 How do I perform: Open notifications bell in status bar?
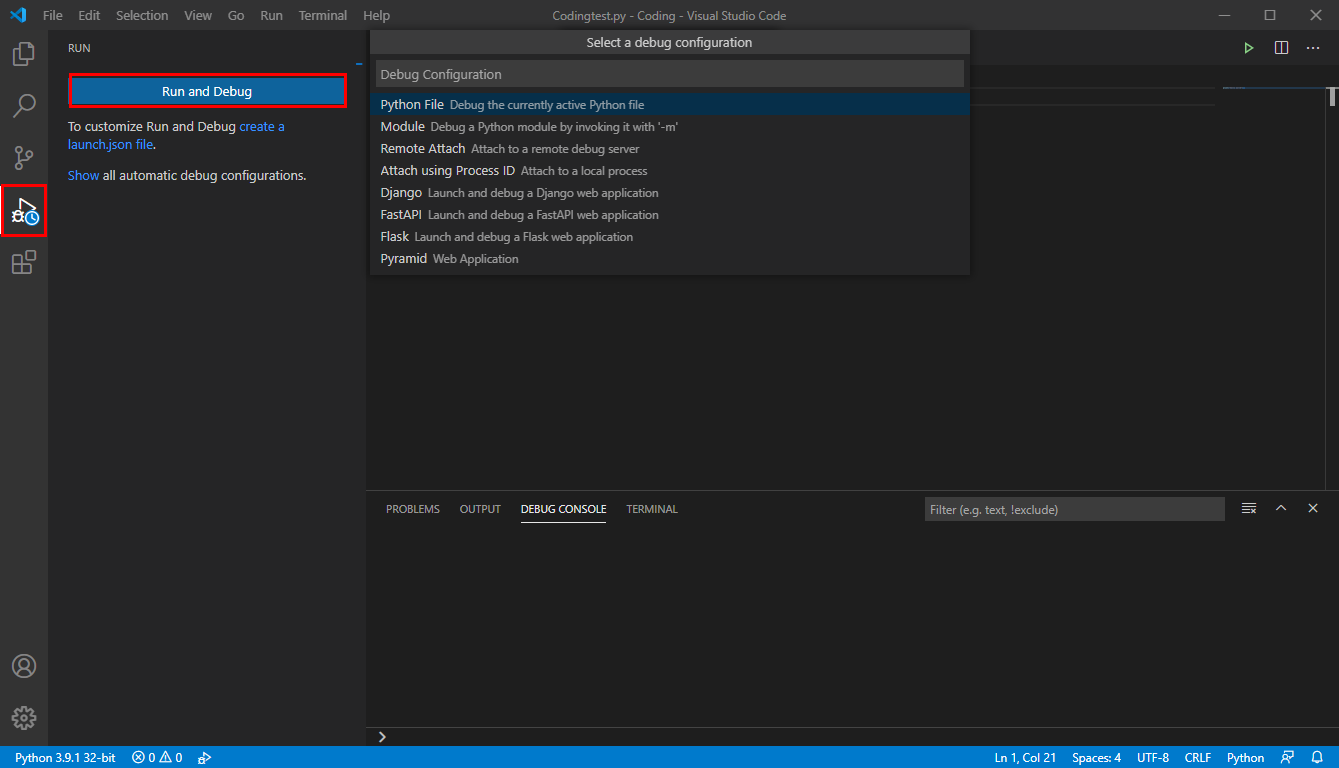(x=1317, y=758)
